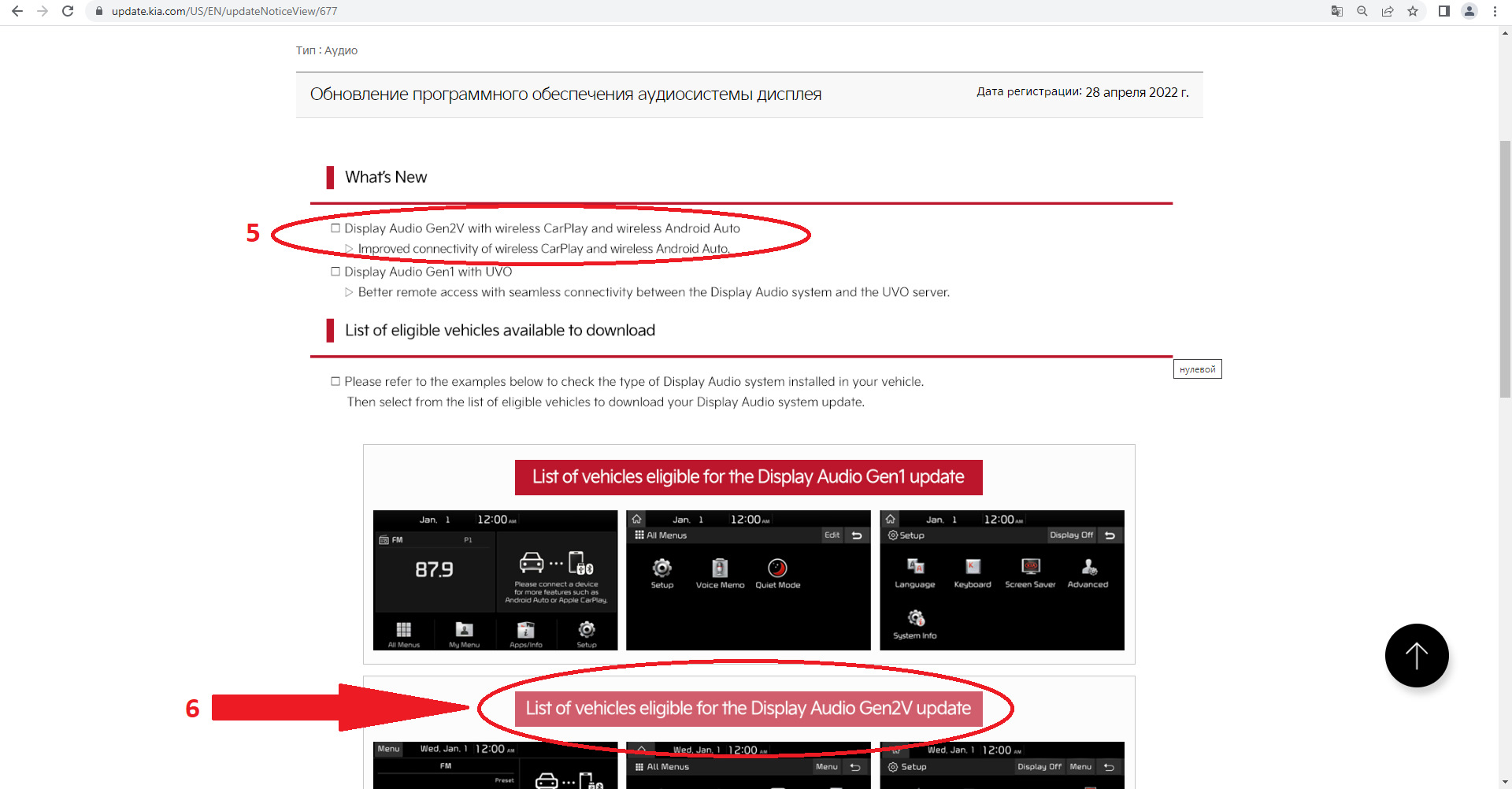Click the registration date '28 апреля 2022 г.'
The height and width of the screenshot is (789, 1512).
pyautogui.click(x=1137, y=92)
